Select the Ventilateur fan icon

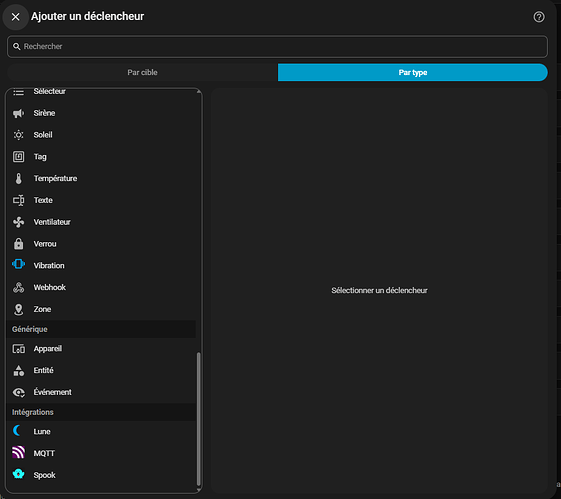pos(19,222)
